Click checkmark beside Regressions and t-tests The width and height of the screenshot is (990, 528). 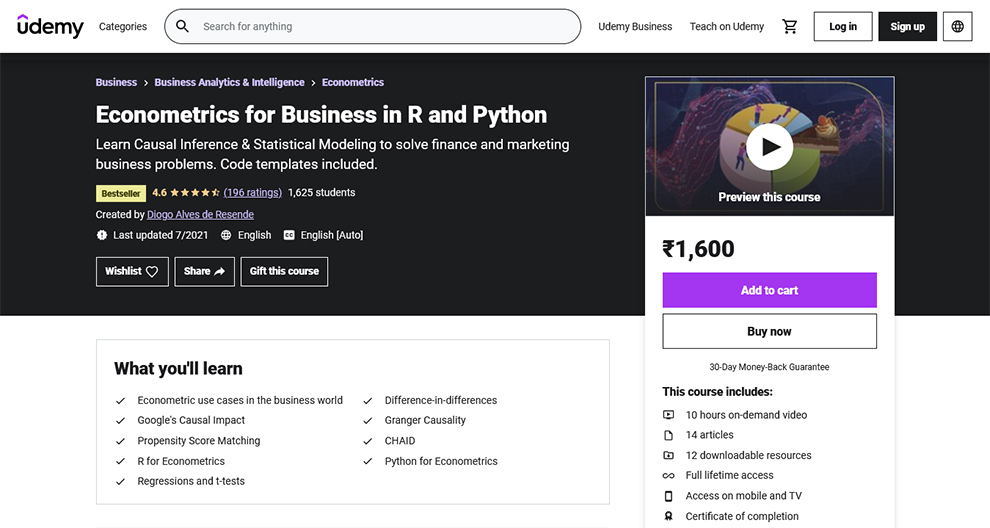120,481
